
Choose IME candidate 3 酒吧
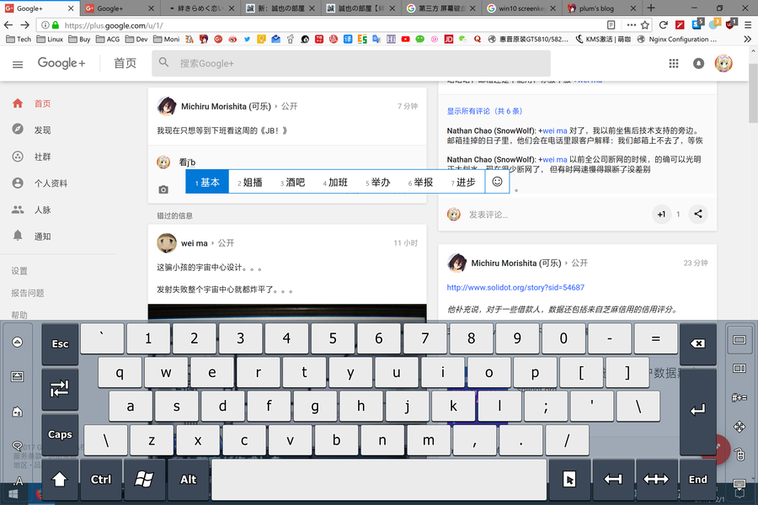(292, 182)
